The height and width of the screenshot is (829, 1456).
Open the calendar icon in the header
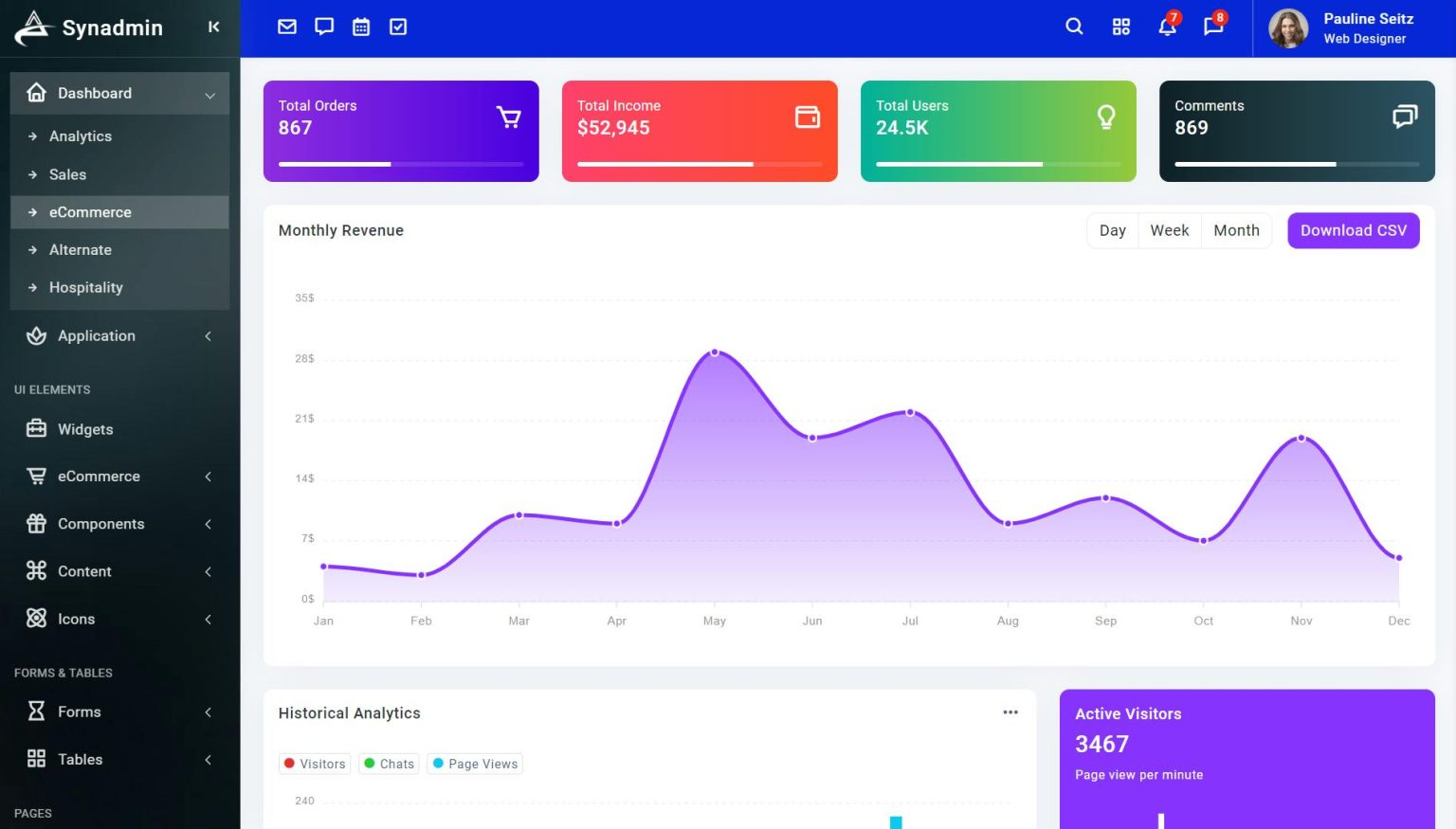(x=360, y=26)
